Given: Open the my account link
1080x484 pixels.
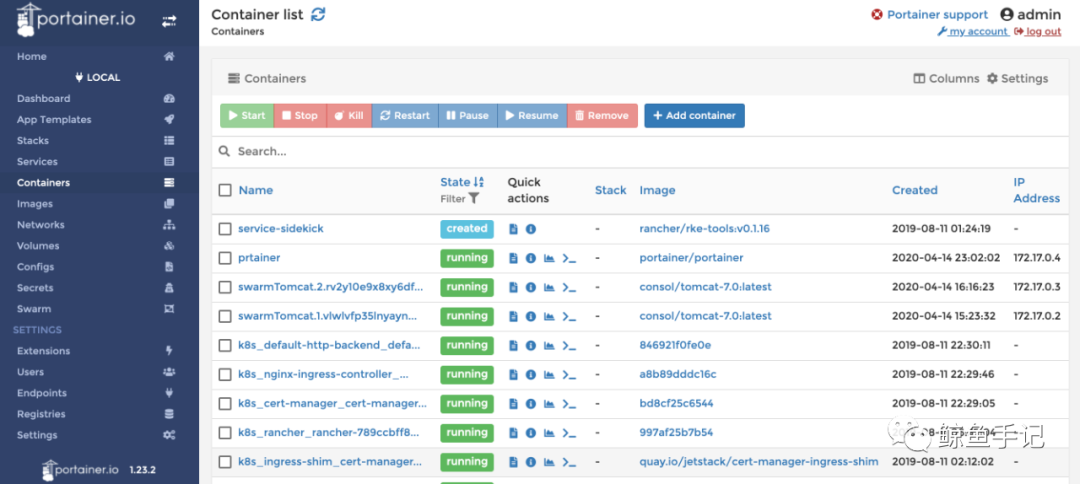Looking at the screenshot, I should tap(973, 32).
